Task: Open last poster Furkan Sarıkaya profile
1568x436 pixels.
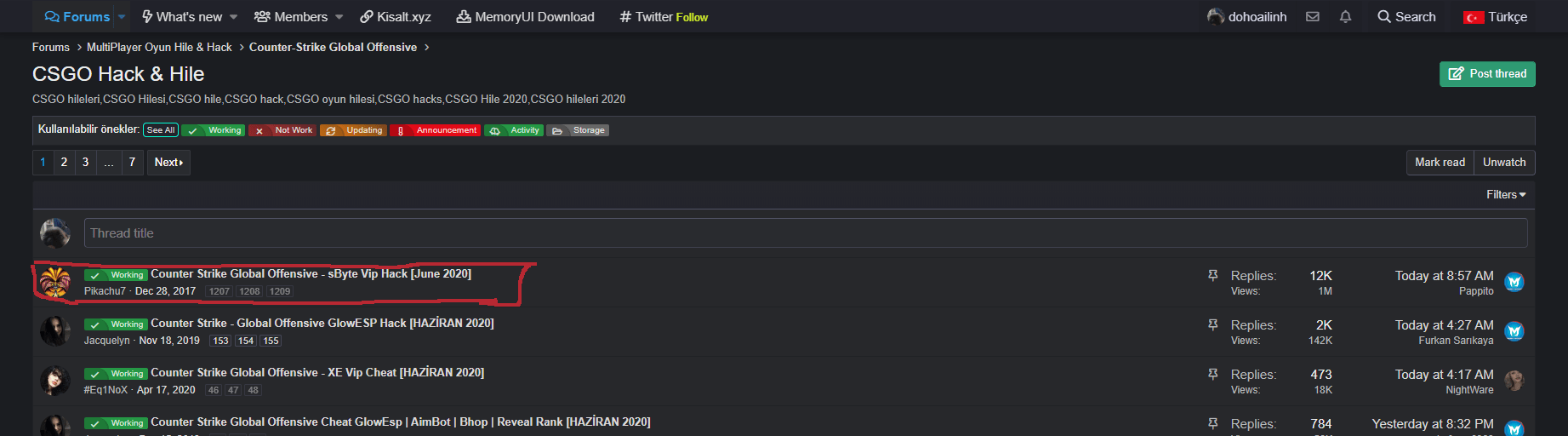Action: pyautogui.click(x=1456, y=341)
